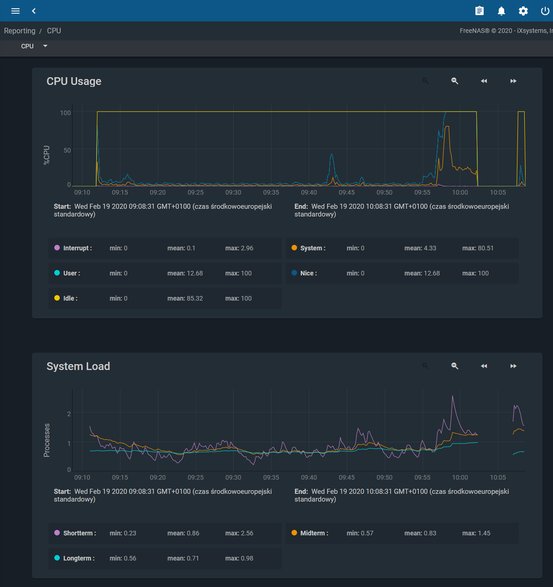Open the settings gear menu
The width and height of the screenshot is (553, 587).
[523, 11]
